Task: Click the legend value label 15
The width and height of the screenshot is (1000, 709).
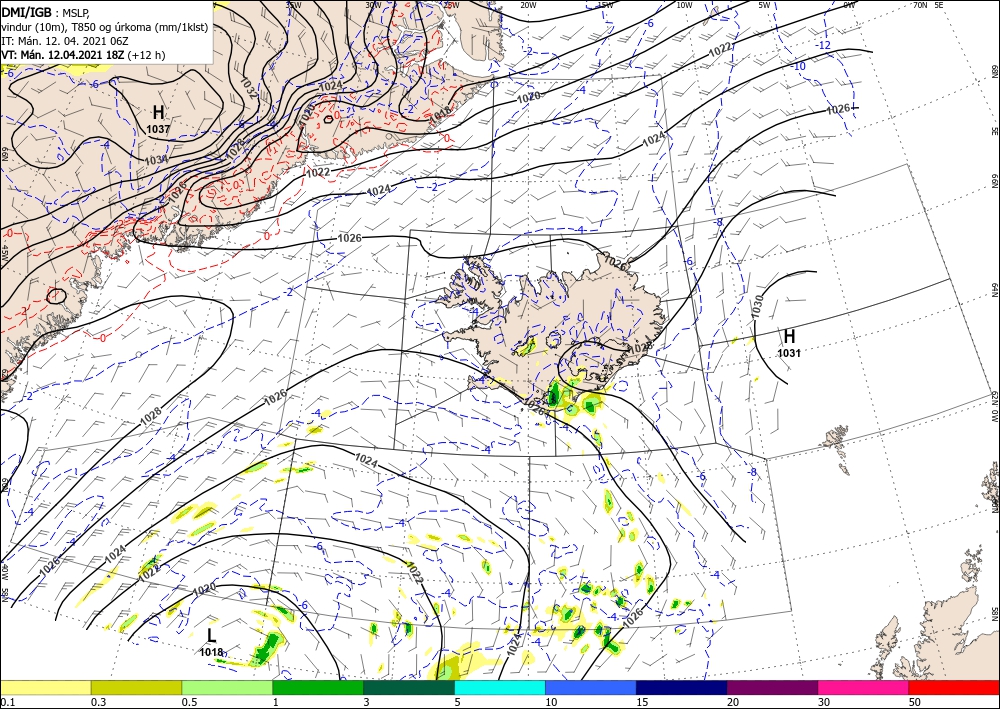Action: point(642,702)
